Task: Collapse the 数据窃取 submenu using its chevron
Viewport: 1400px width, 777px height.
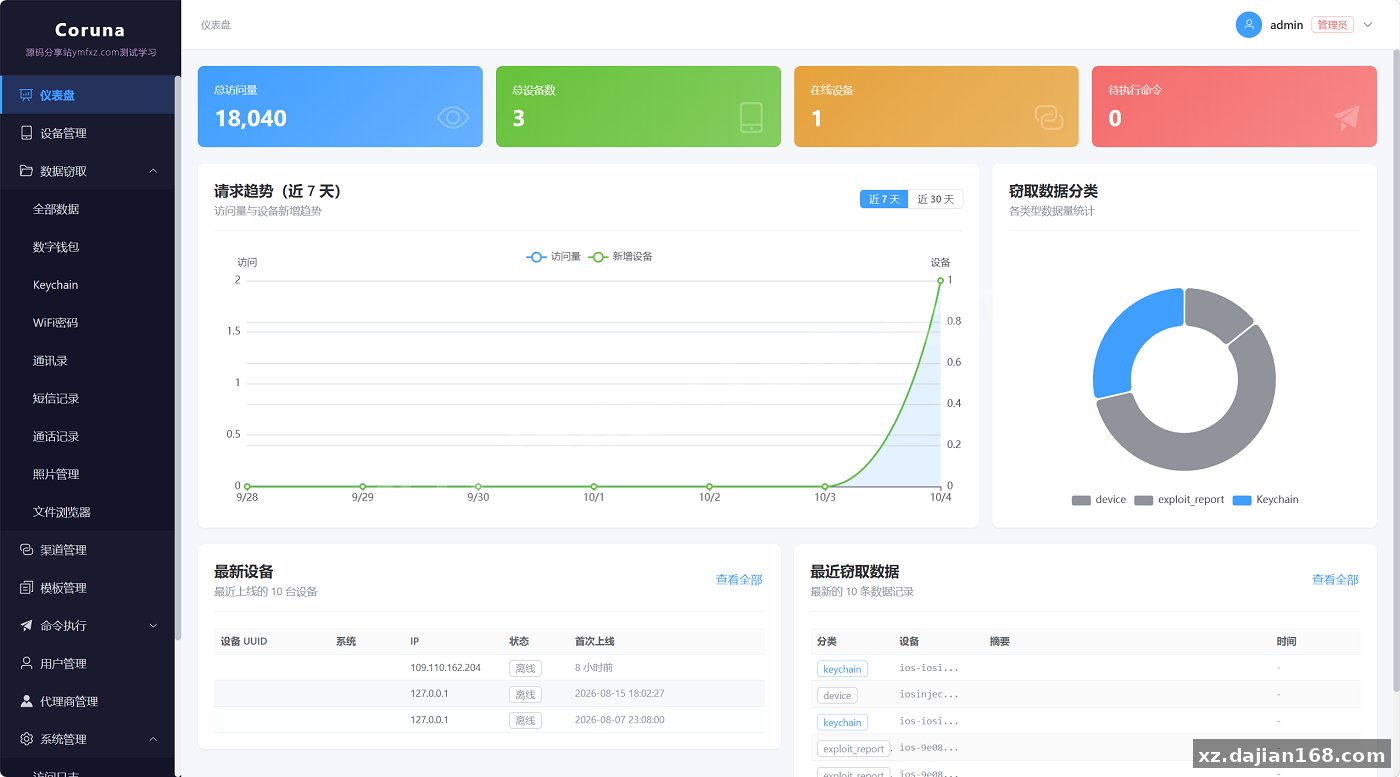Action: [x=153, y=171]
